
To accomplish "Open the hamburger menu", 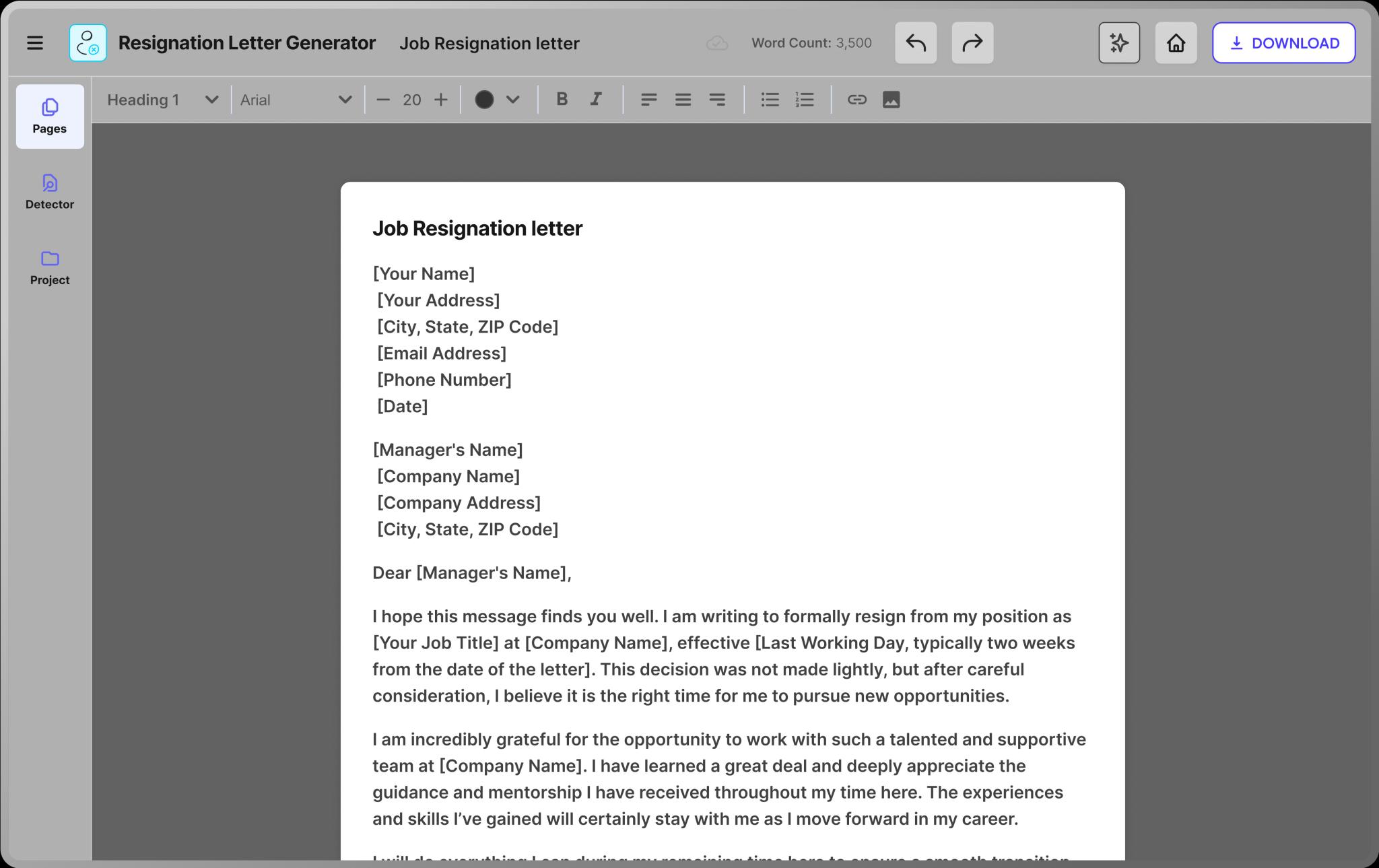I will pyautogui.click(x=35, y=43).
